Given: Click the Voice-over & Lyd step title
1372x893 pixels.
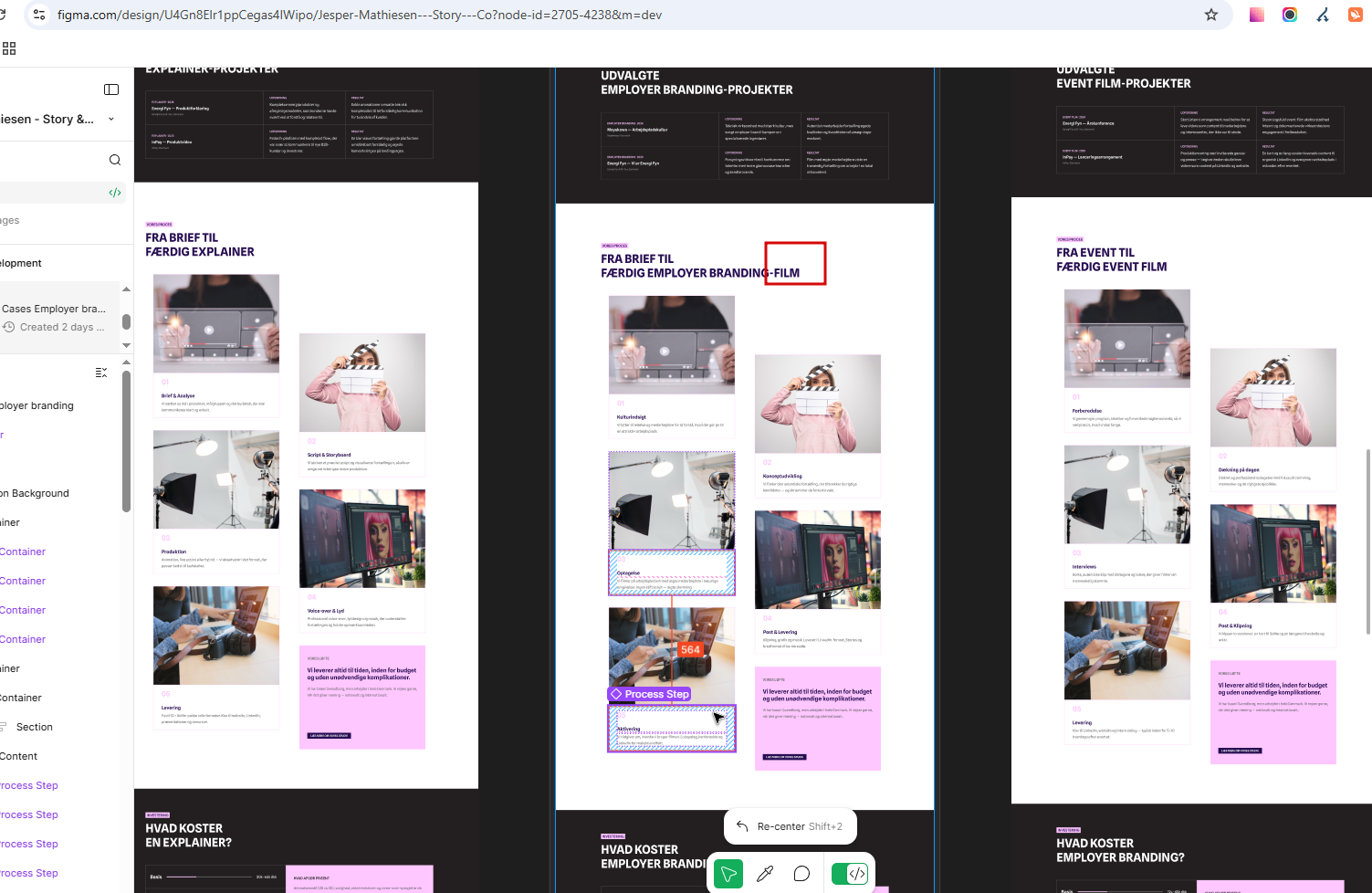Looking at the screenshot, I should 326,611.
